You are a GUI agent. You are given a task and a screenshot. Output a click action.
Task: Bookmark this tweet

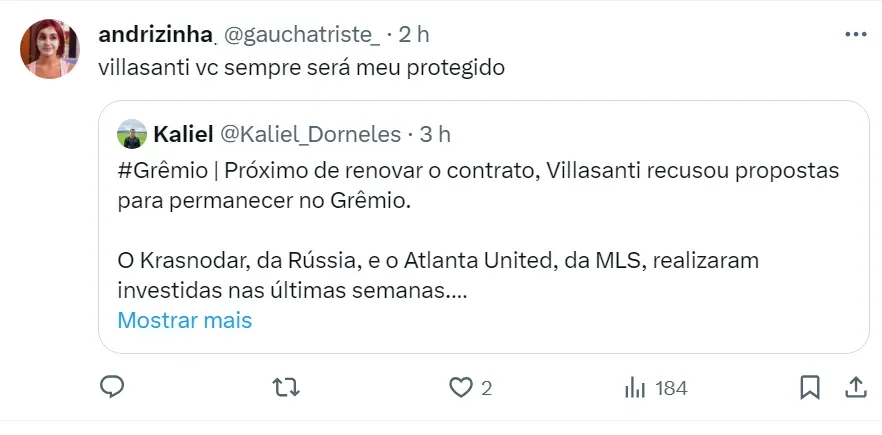point(810,387)
